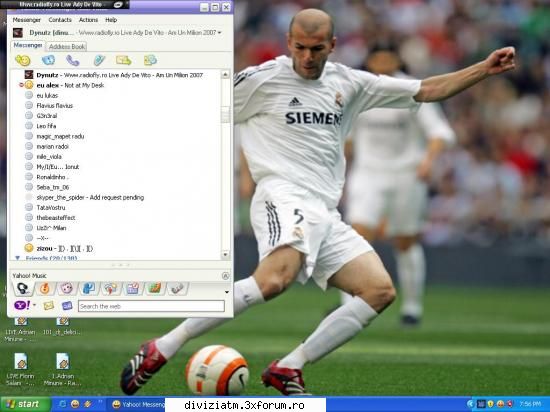
Task: Select the calendar plugin tab
Action: tap(133, 289)
